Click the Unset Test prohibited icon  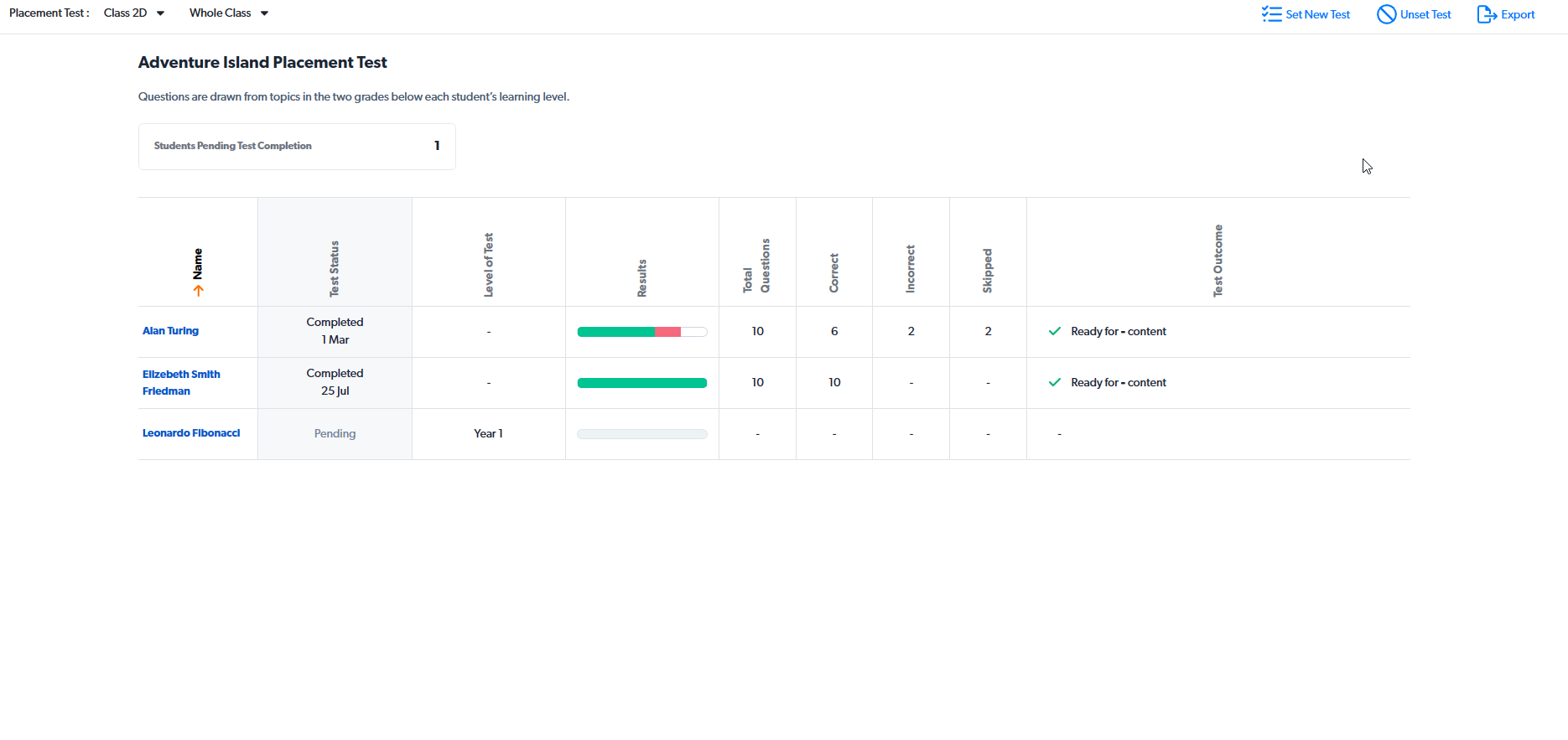(x=1386, y=14)
